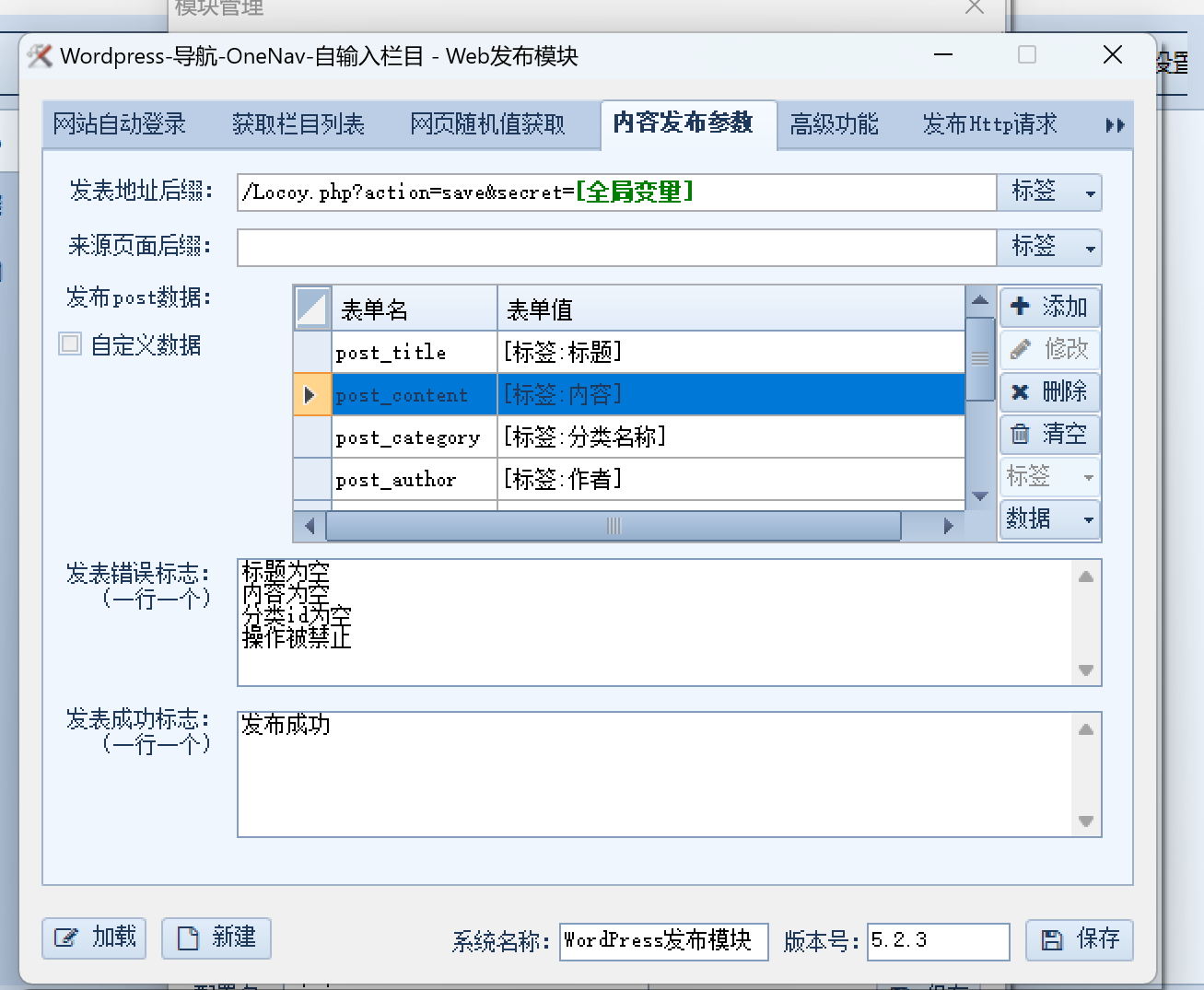Screen dimensions: 1204x990
Task: Click the vertical scrollbar thumb of the post table
Action: tap(980, 358)
